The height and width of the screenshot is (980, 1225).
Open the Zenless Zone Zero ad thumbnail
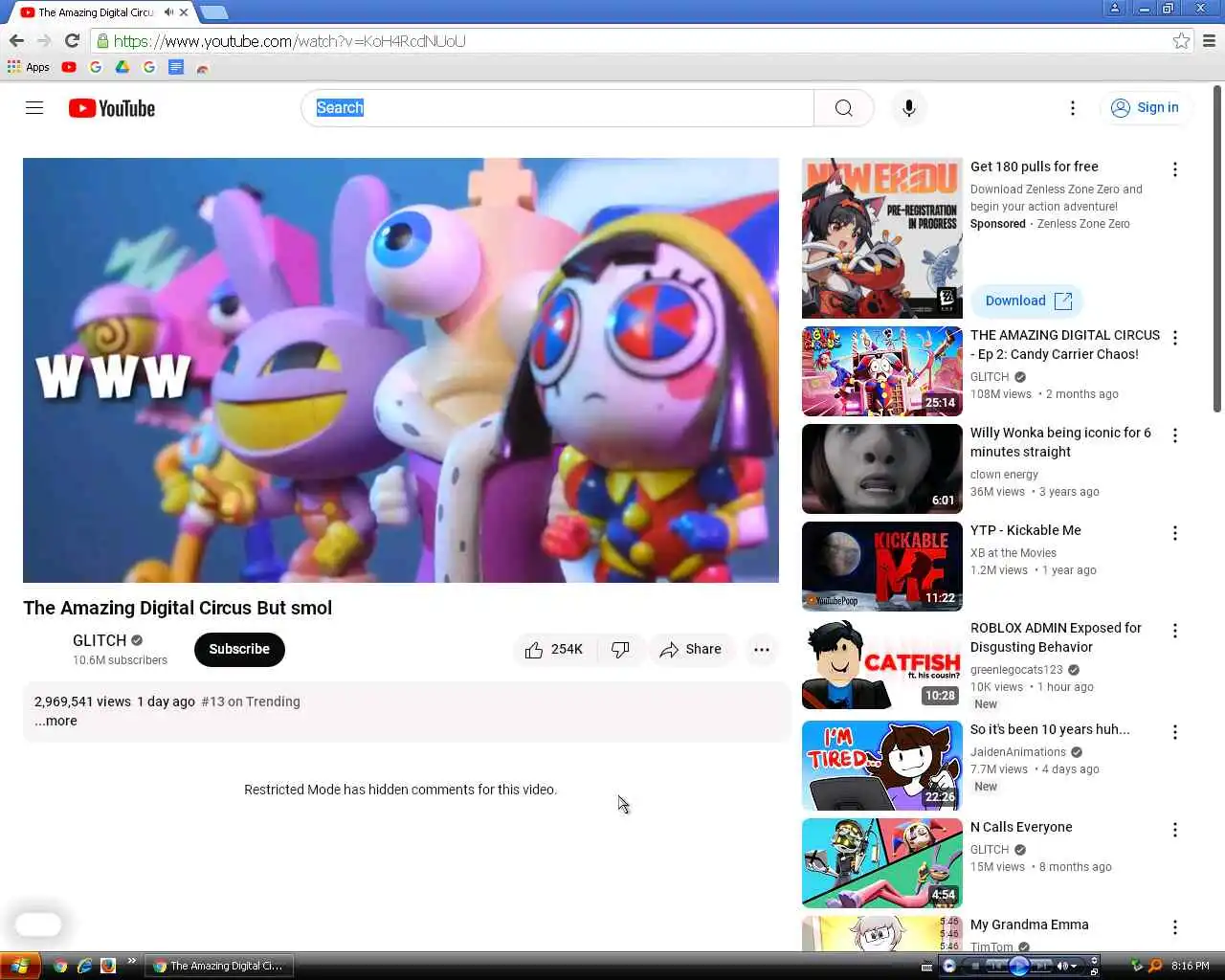[882, 238]
